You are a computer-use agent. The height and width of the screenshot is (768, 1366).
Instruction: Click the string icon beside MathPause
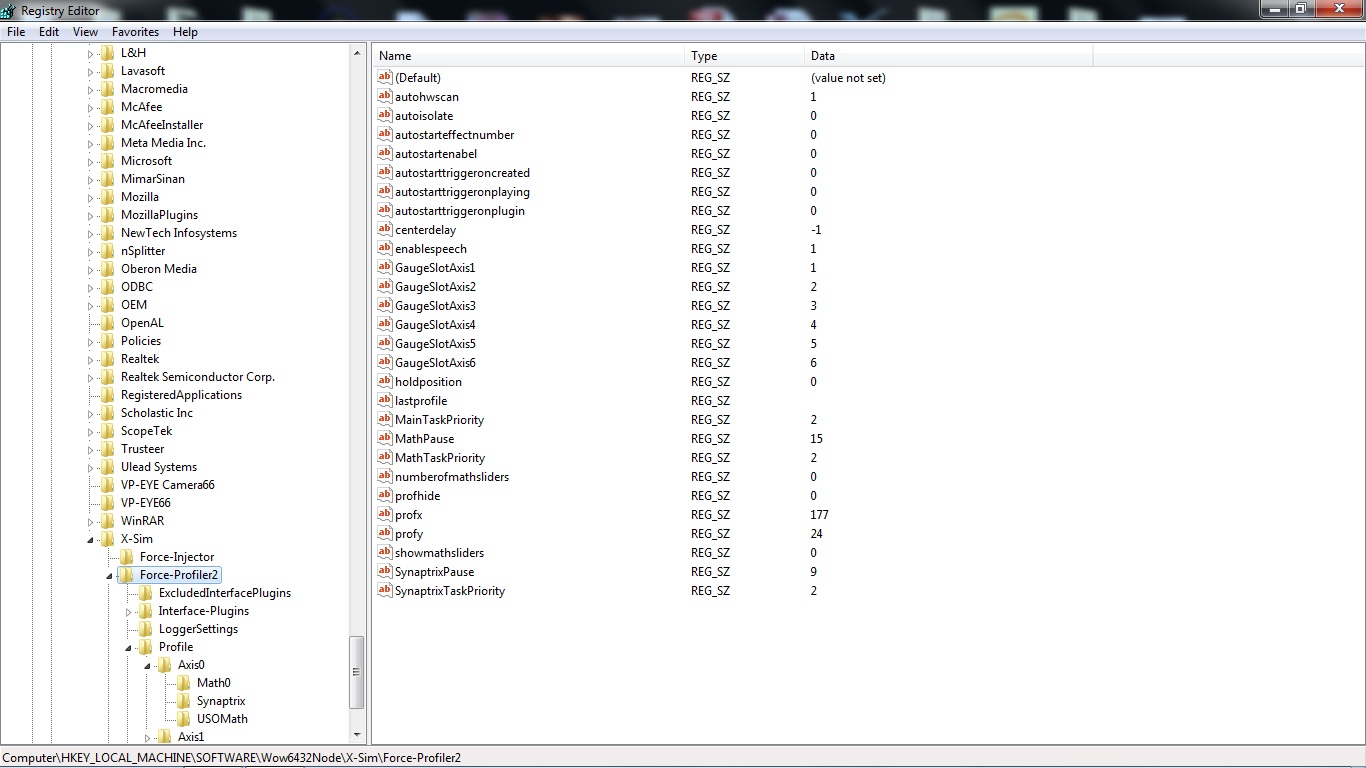coord(385,438)
